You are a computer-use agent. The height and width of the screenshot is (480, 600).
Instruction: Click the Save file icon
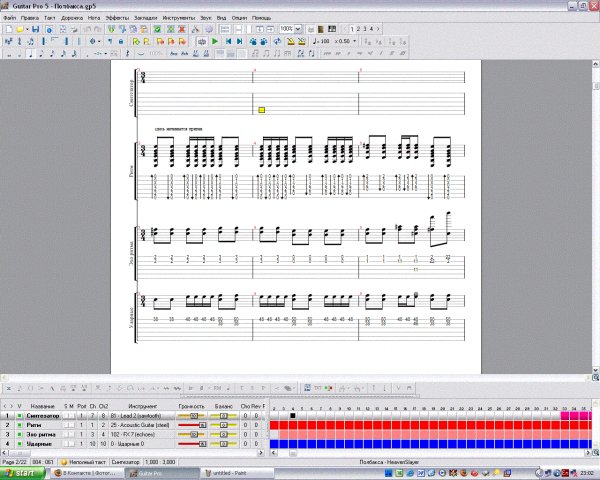(x=35, y=30)
